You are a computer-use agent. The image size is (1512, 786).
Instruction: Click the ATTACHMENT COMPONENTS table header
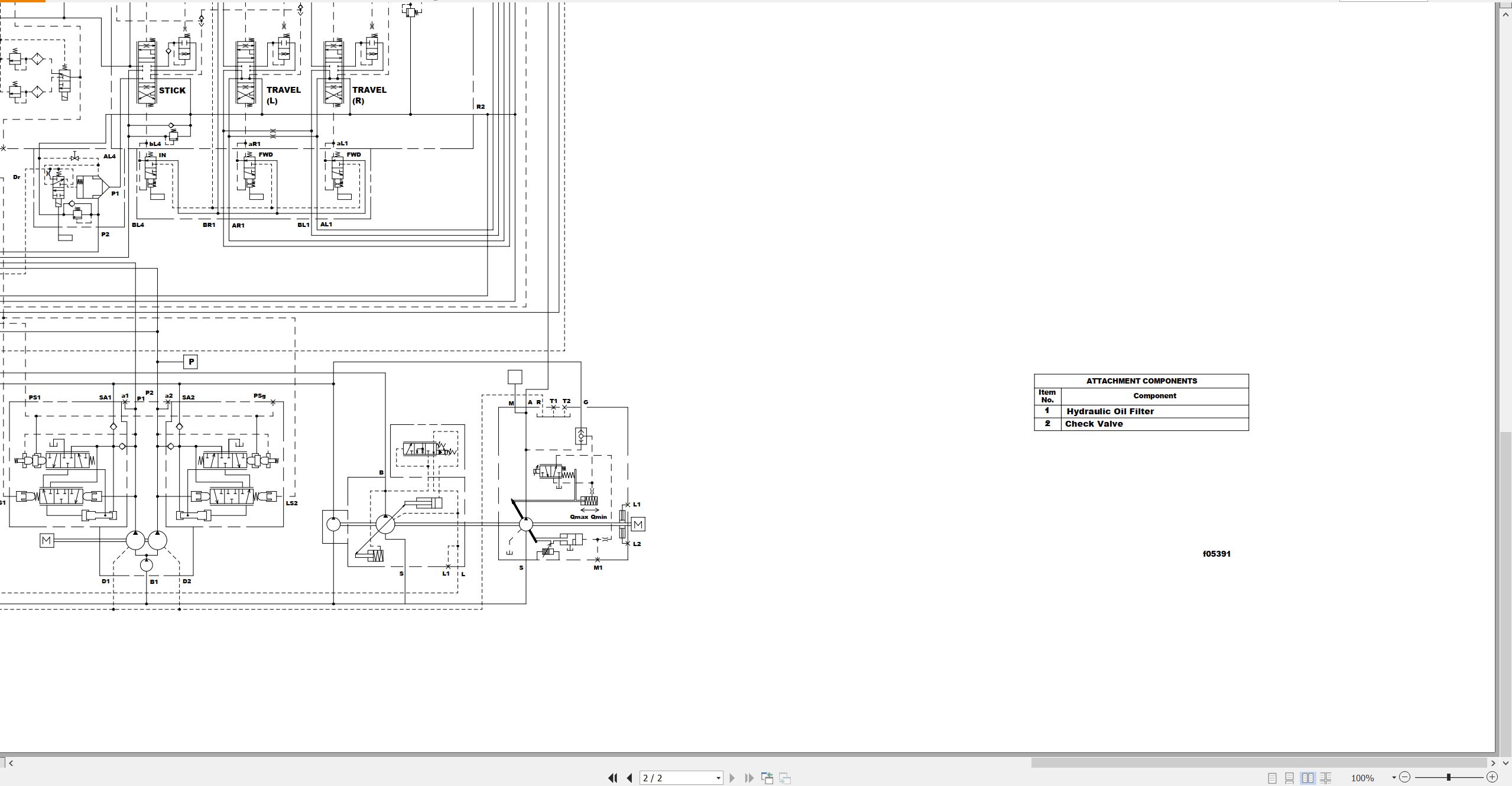pos(1141,381)
